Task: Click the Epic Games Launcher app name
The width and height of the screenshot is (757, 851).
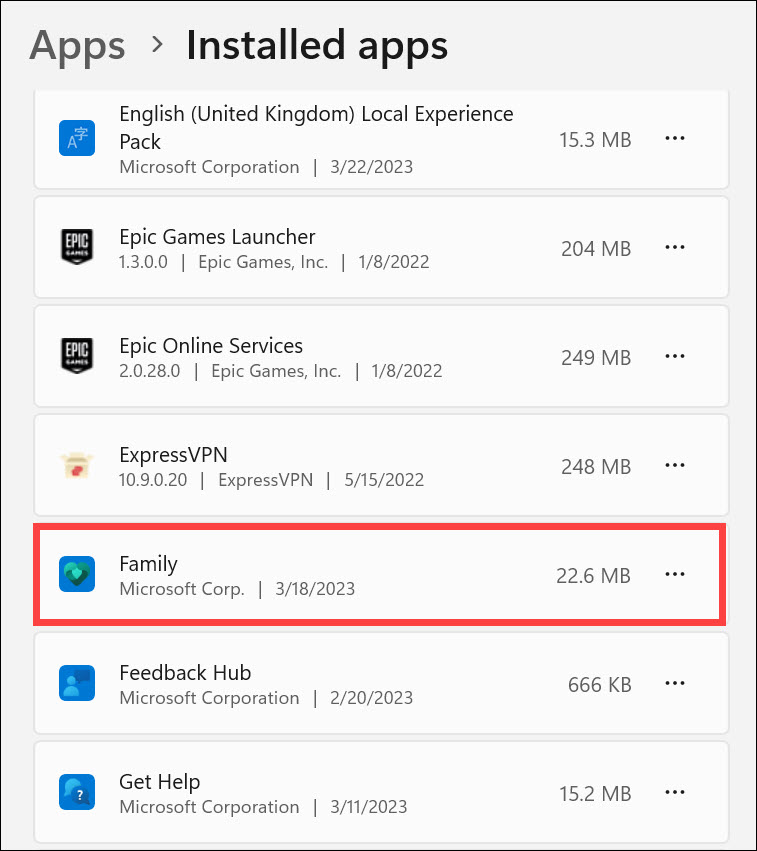Action: 217,237
